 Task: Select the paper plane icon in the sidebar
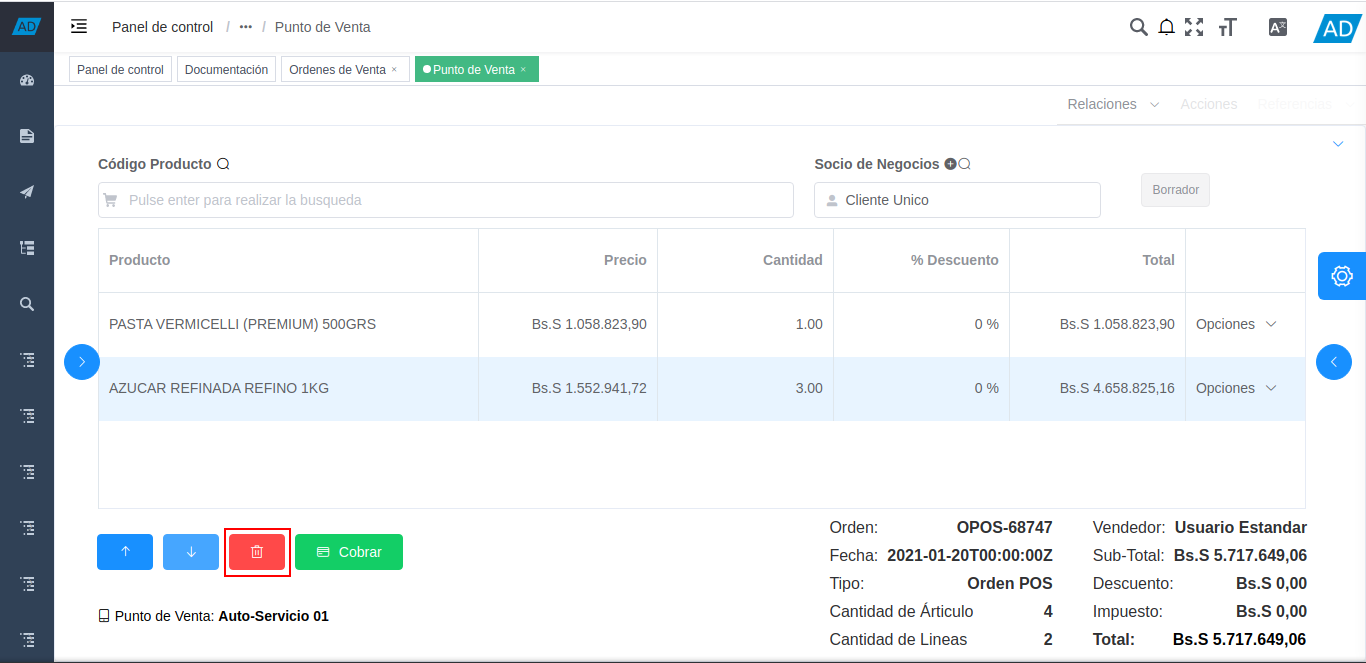point(26,191)
